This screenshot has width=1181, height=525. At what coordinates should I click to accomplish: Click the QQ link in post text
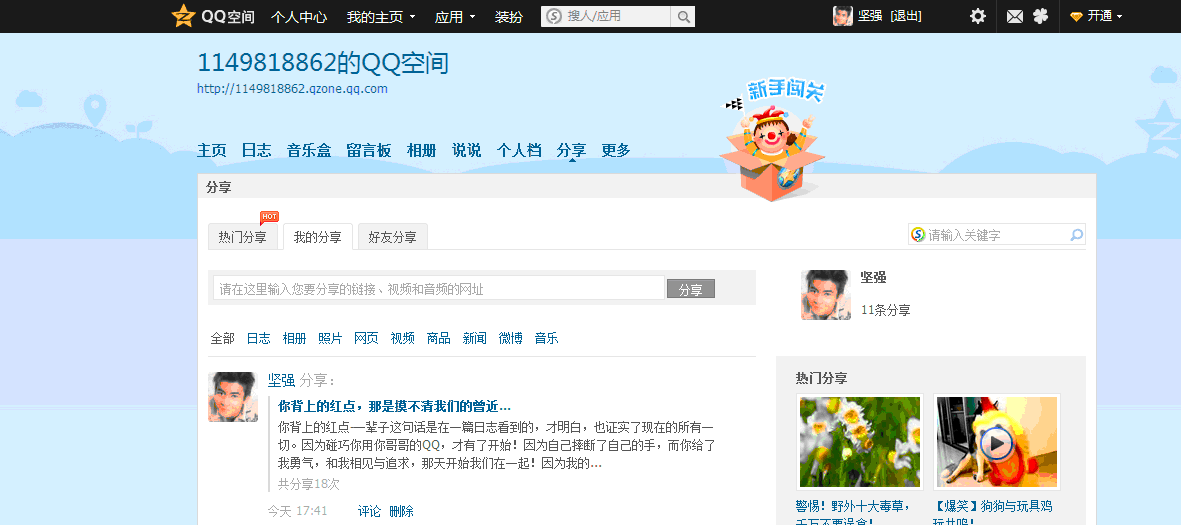tap(431, 445)
